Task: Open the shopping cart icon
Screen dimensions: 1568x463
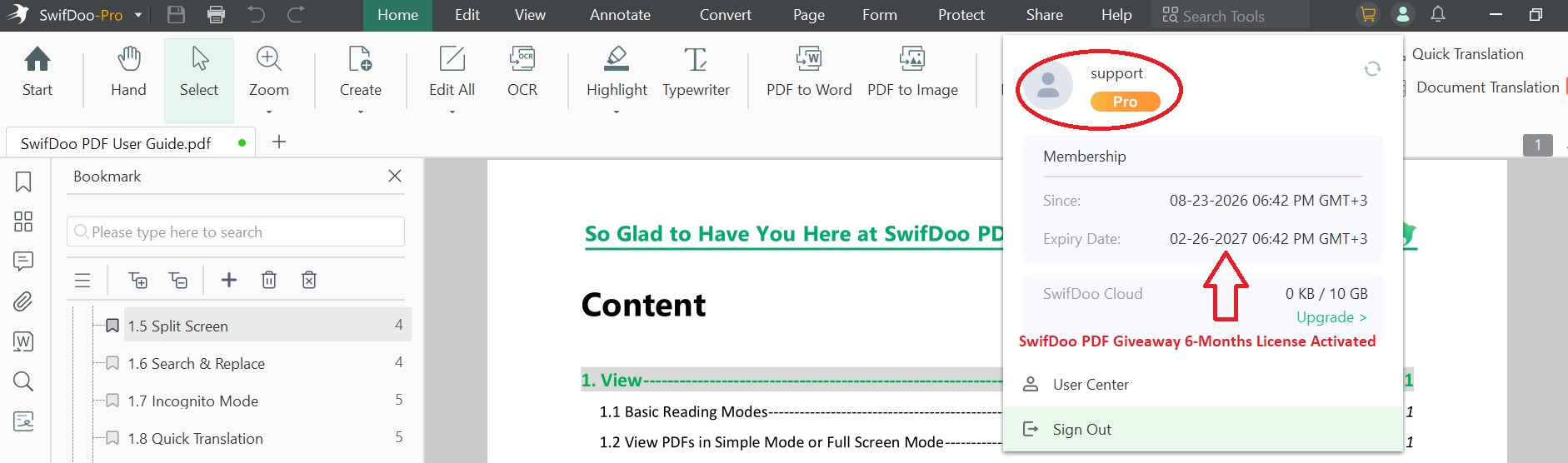Action: (1367, 14)
